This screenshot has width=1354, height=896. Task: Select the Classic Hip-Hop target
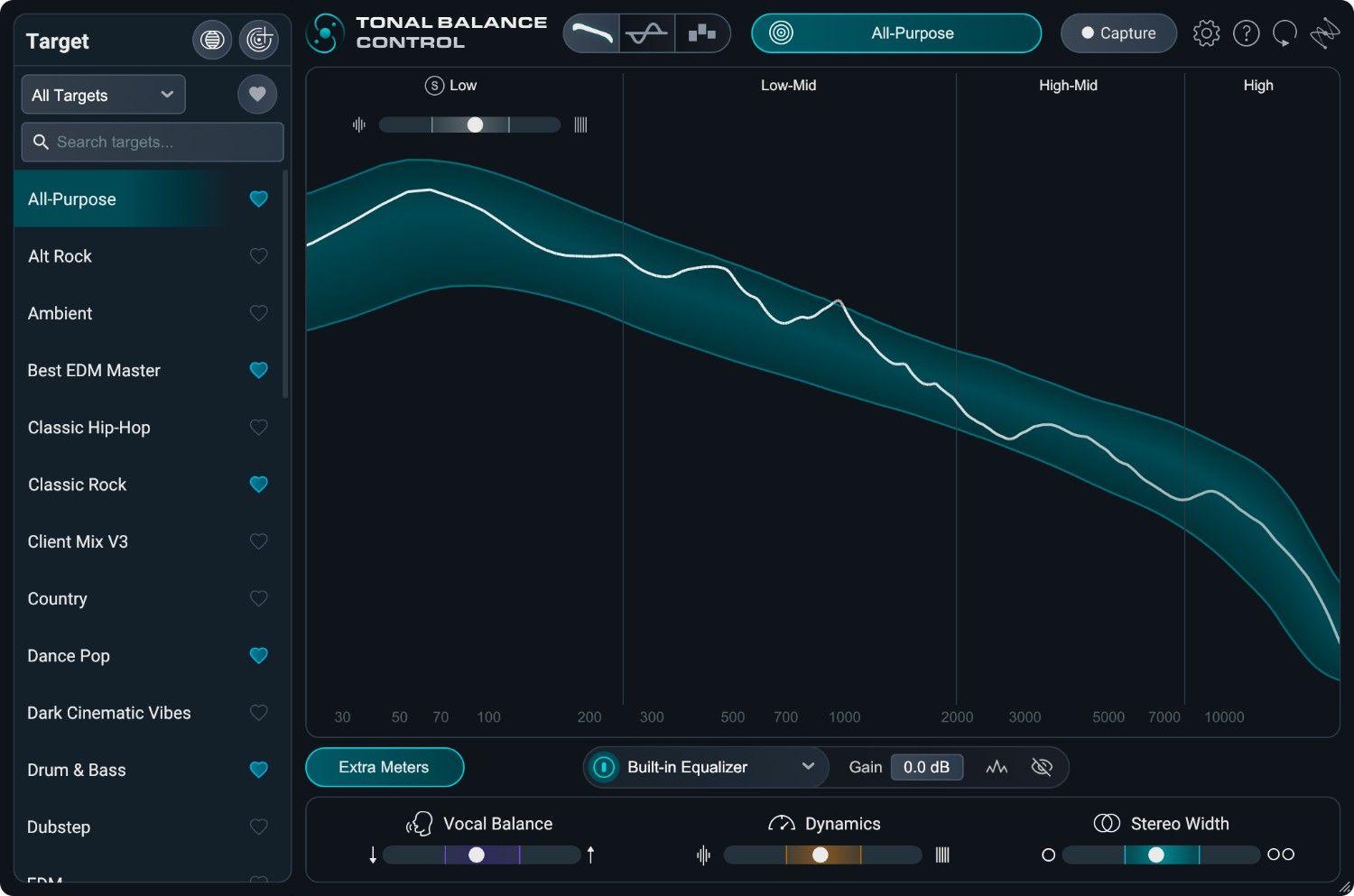click(88, 427)
